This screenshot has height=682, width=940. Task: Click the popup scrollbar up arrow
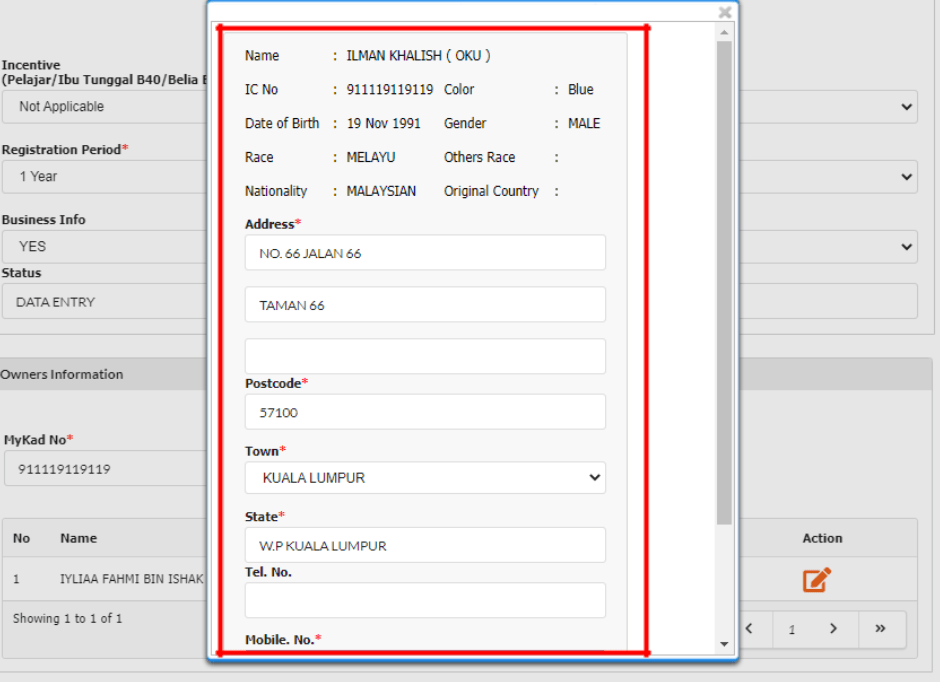point(724,32)
